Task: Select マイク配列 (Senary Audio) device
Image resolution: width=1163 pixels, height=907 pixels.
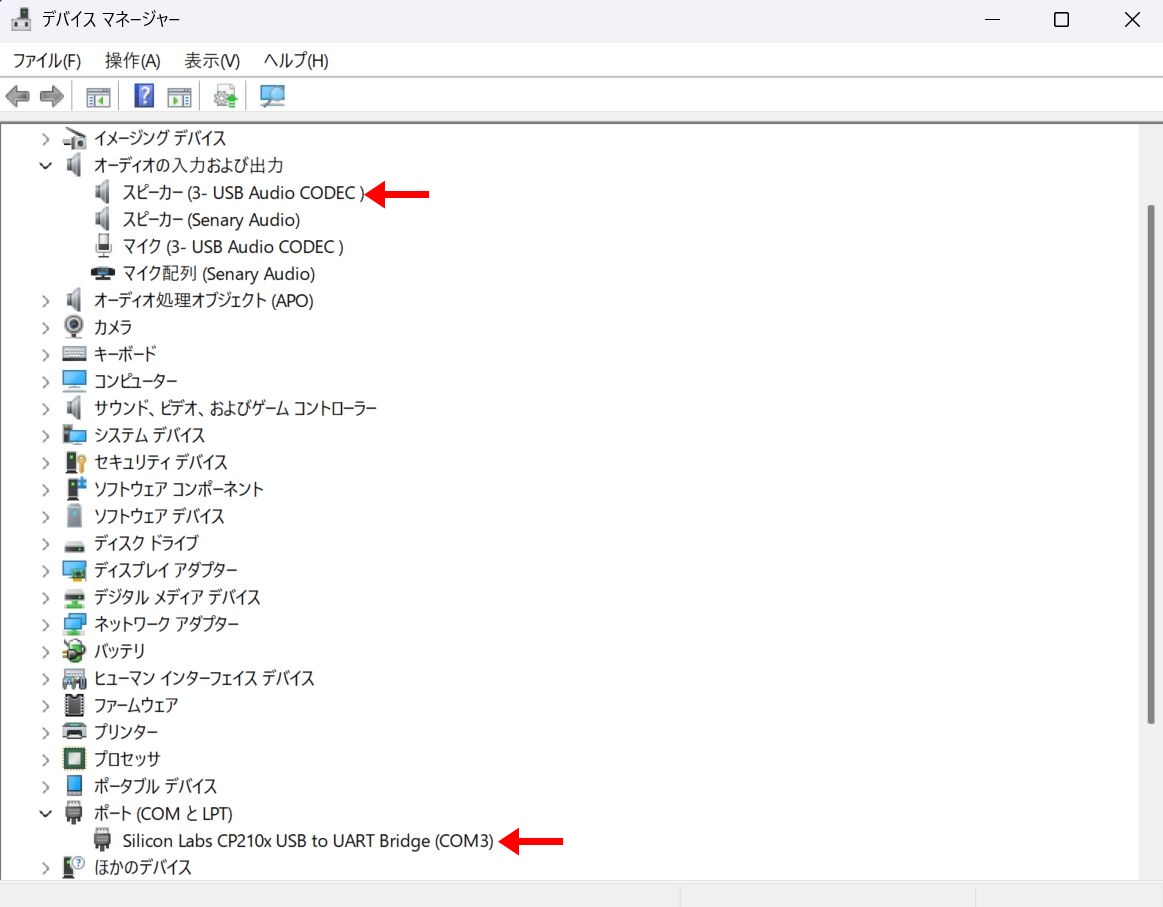Action: [218, 274]
